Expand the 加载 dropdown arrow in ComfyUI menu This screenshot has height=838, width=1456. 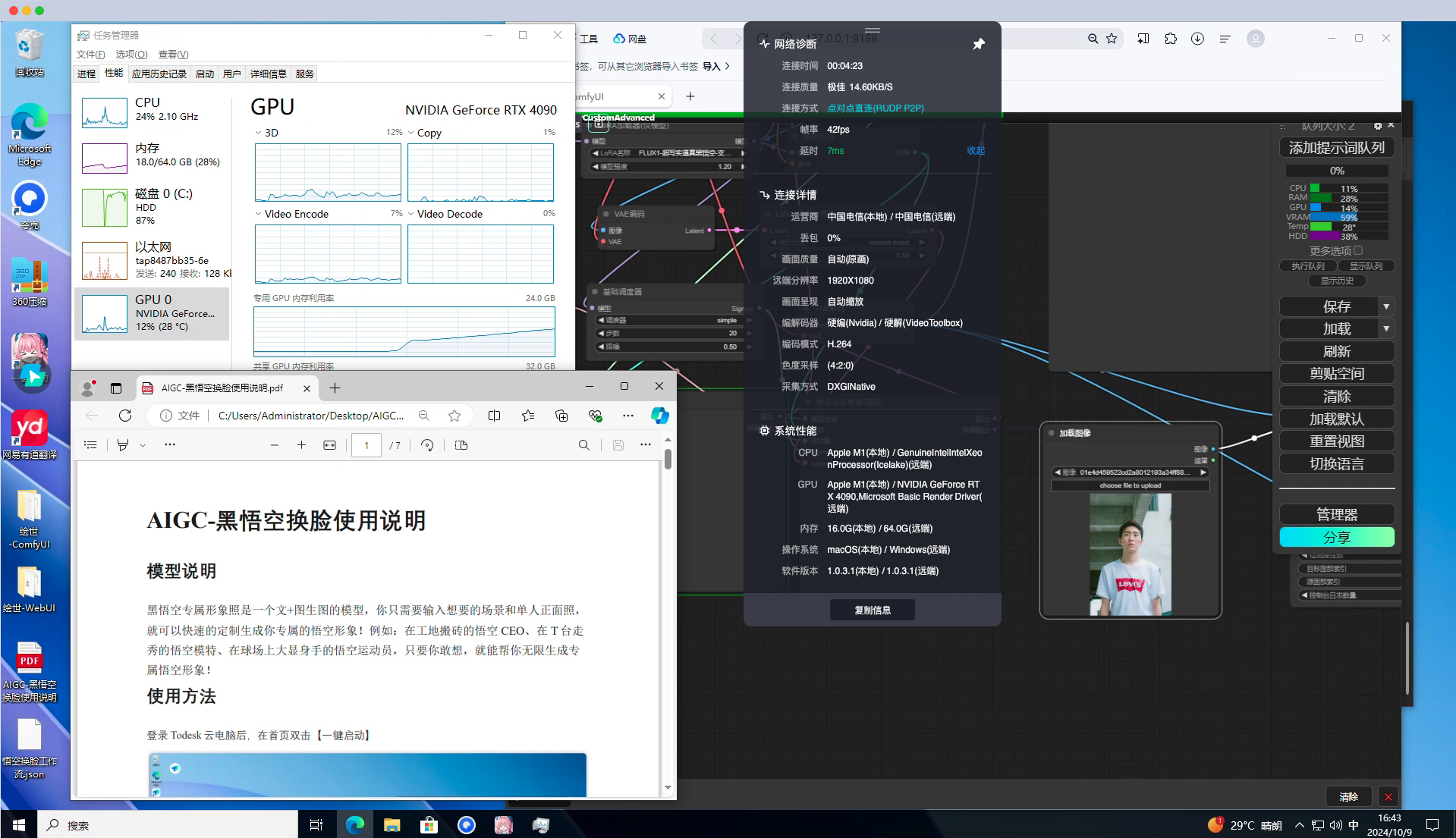1386,329
